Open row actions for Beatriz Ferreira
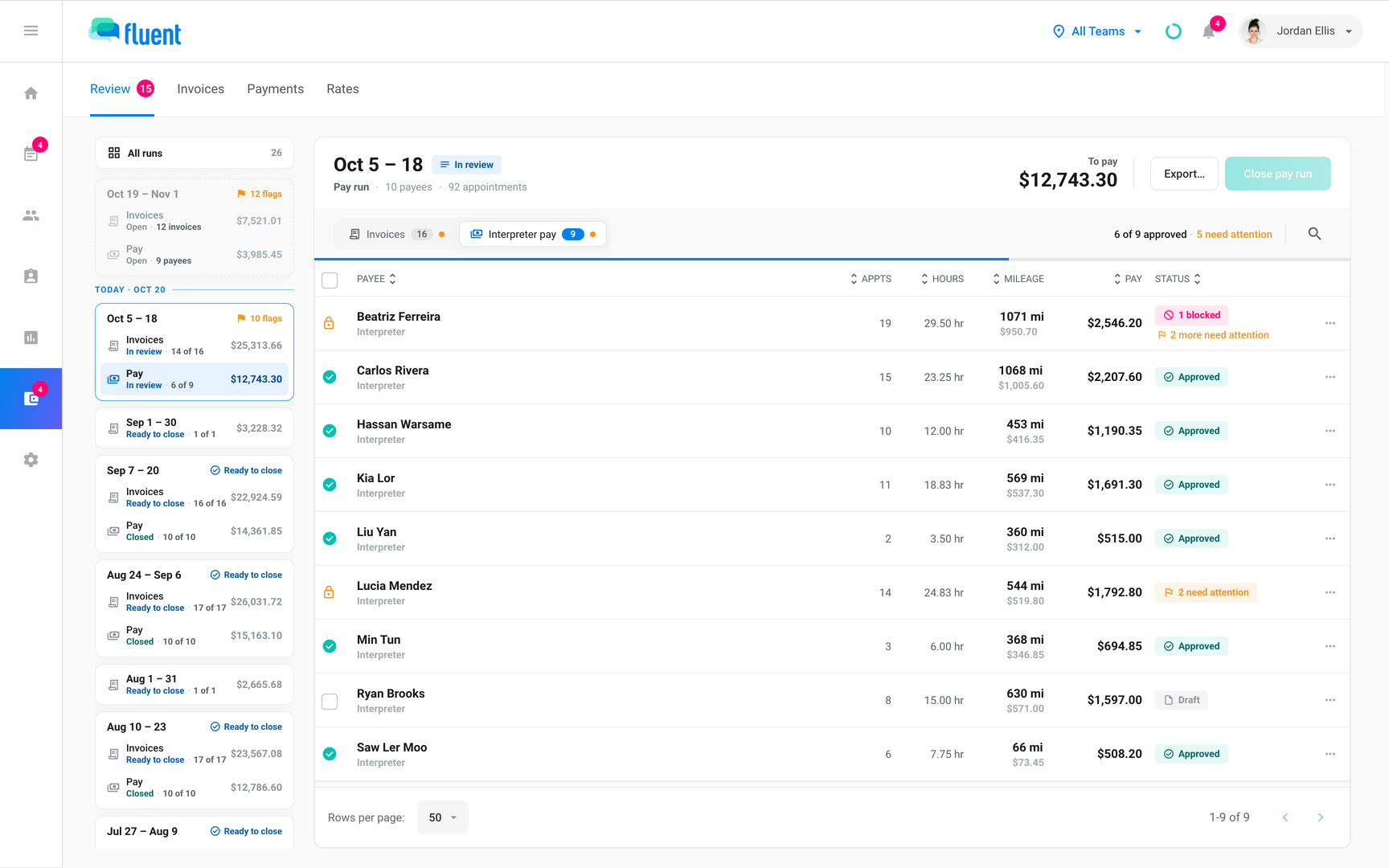 coord(1330,323)
